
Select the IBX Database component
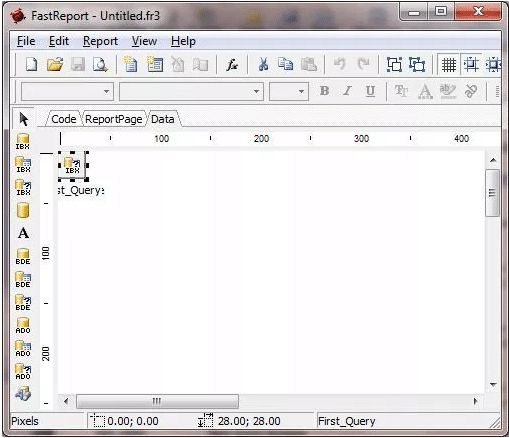[x=23, y=141]
